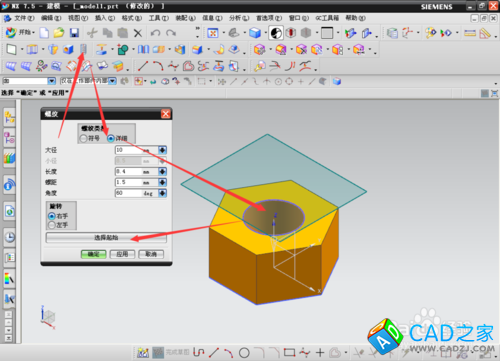
Task: Click the Undo arrow icon
Action: 155,33
